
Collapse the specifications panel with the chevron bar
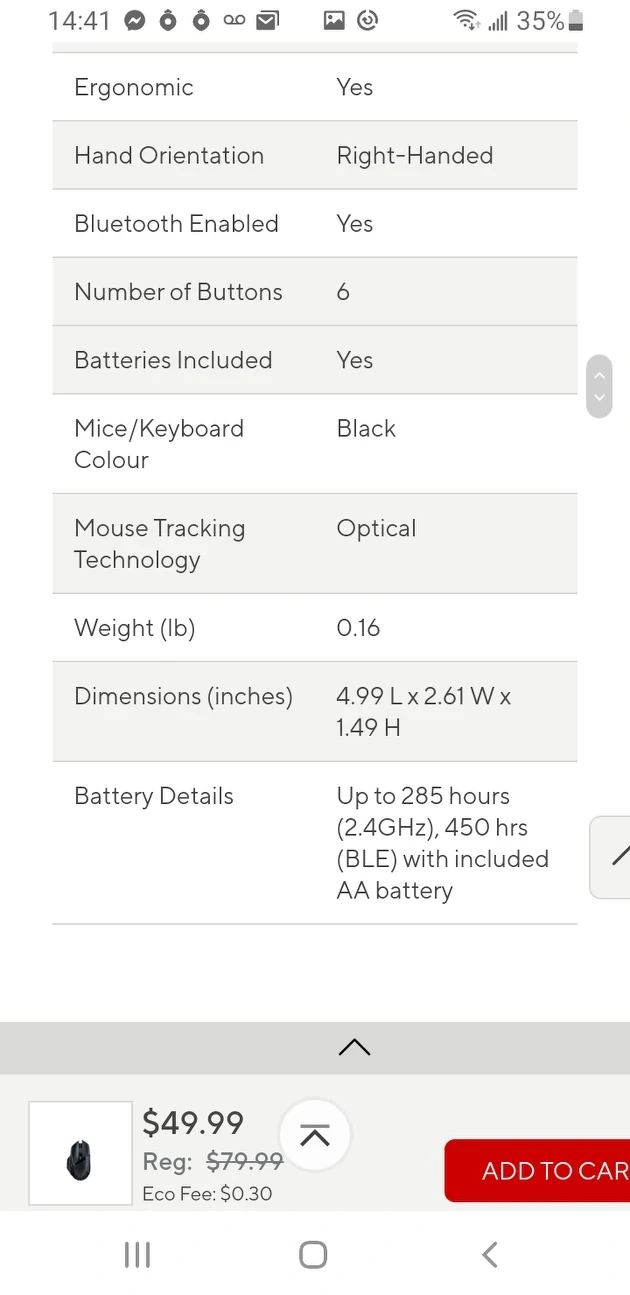[354, 1047]
